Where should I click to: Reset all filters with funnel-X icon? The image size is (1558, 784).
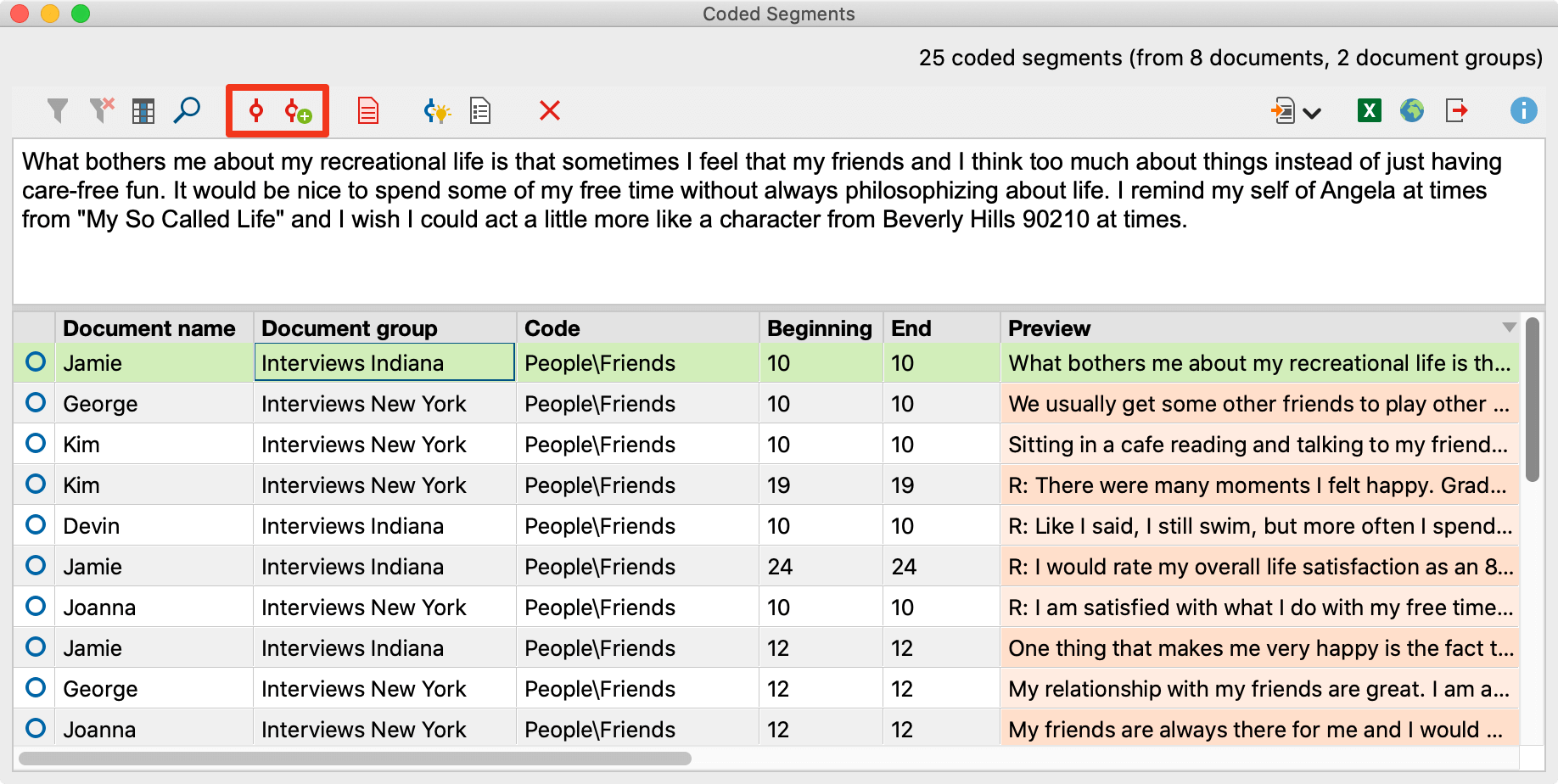(102, 110)
